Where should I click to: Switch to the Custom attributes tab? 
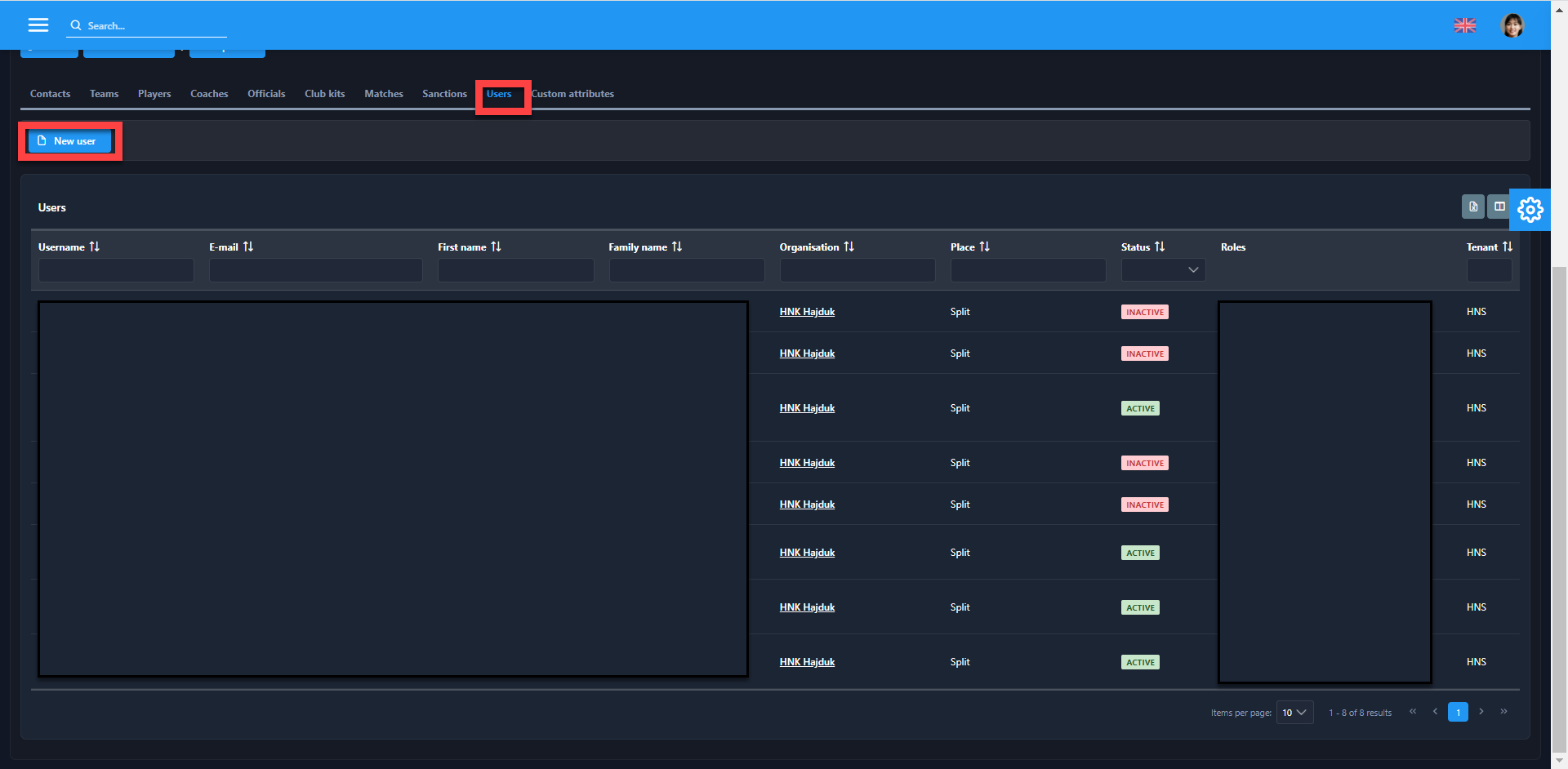(x=573, y=94)
